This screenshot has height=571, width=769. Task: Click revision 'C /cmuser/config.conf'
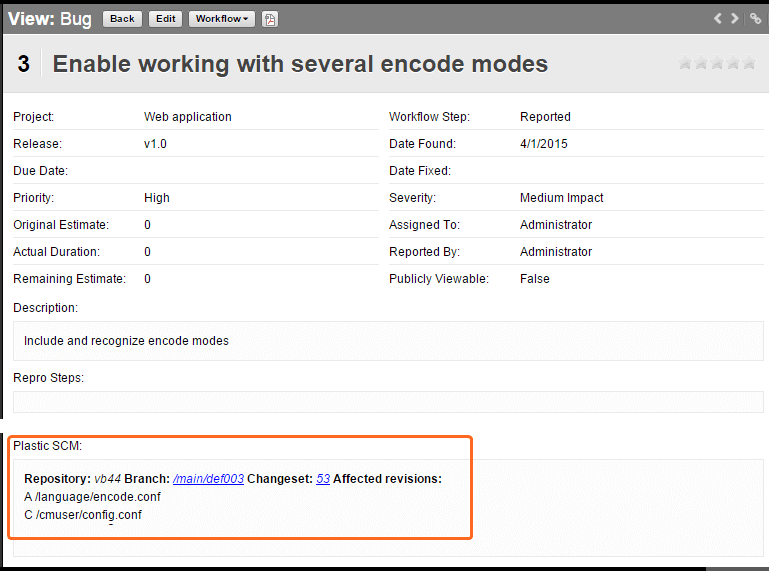(83, 515)
